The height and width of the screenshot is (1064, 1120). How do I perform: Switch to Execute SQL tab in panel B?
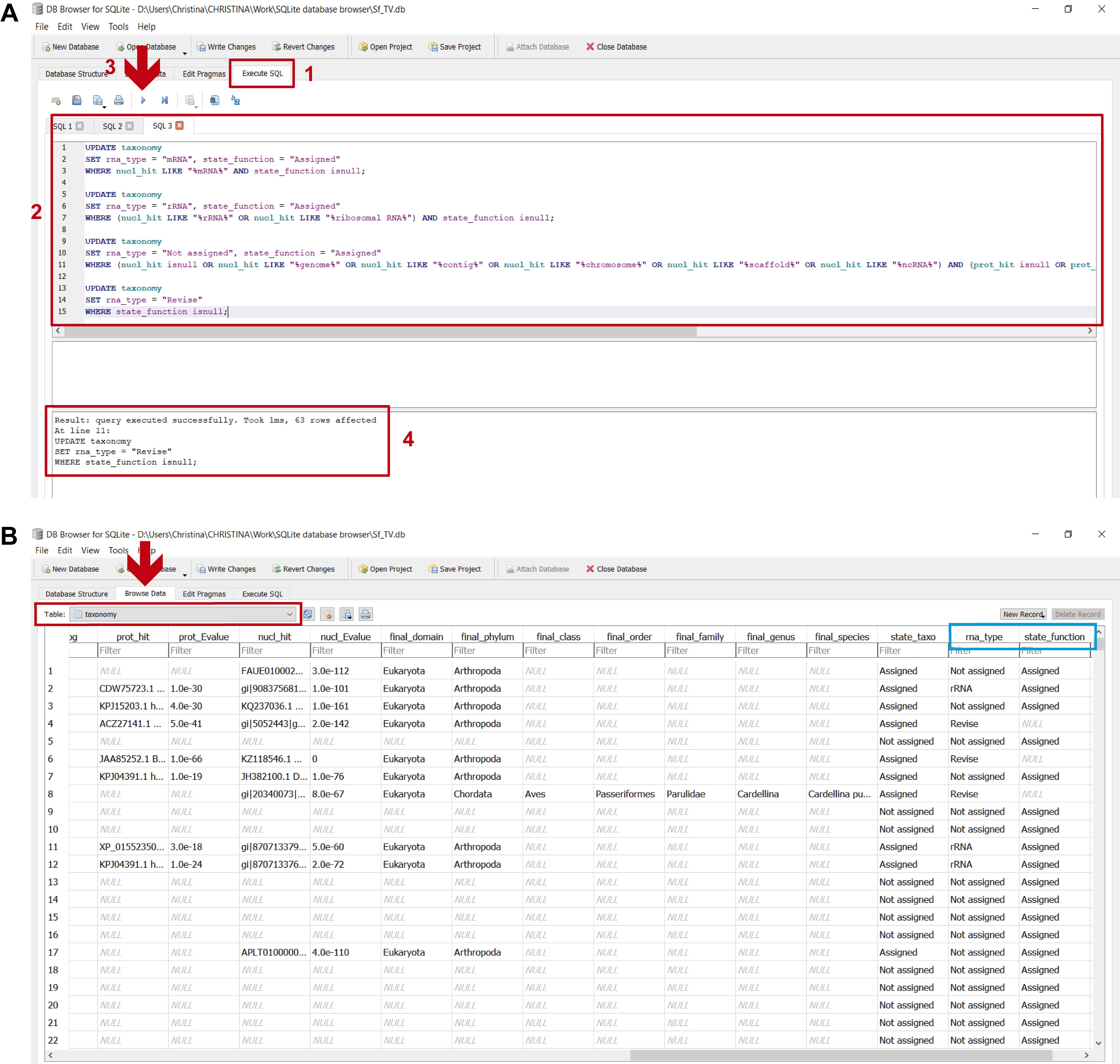pyautogui.click(x=262, y=594)
